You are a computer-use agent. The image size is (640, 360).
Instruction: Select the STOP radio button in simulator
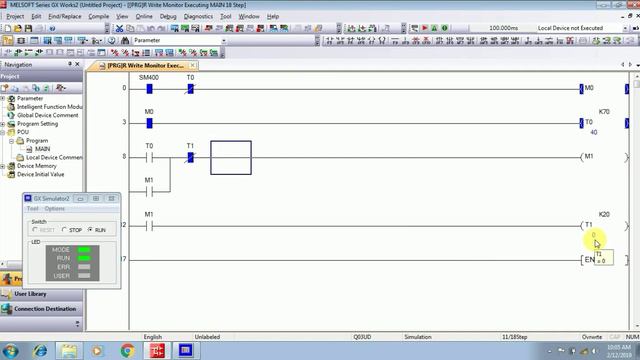(64, 230)
